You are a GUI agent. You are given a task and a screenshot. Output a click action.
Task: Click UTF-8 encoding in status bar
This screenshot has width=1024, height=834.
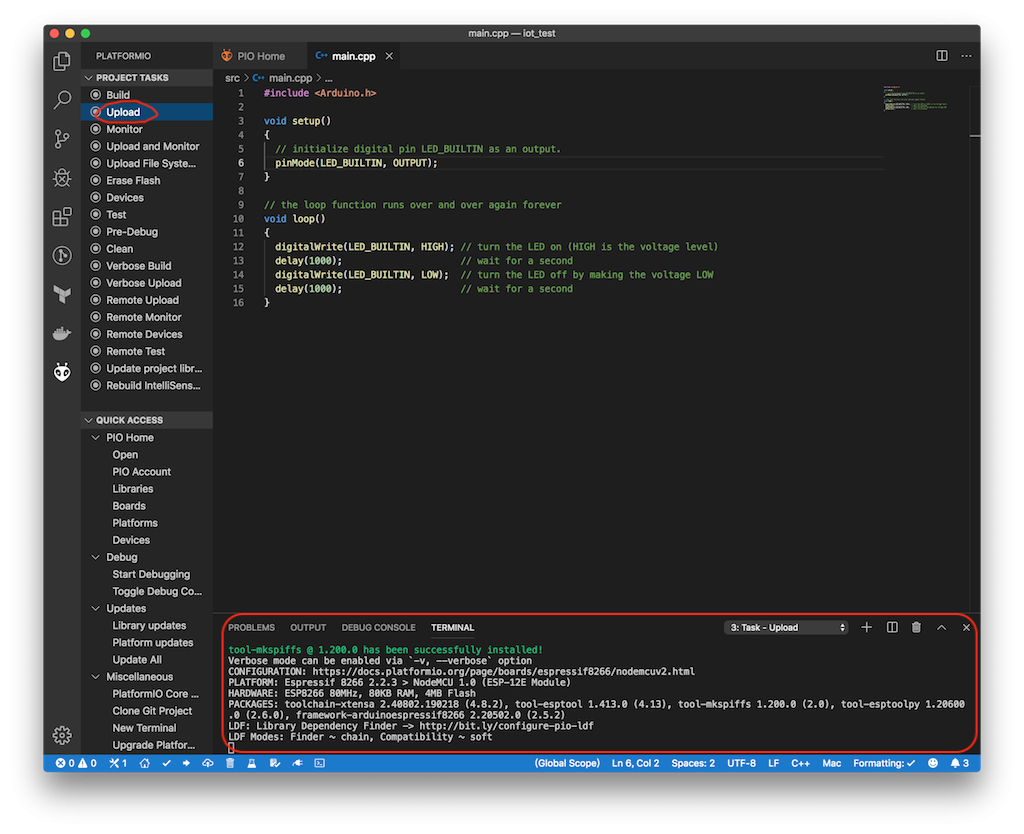[741, 763]
